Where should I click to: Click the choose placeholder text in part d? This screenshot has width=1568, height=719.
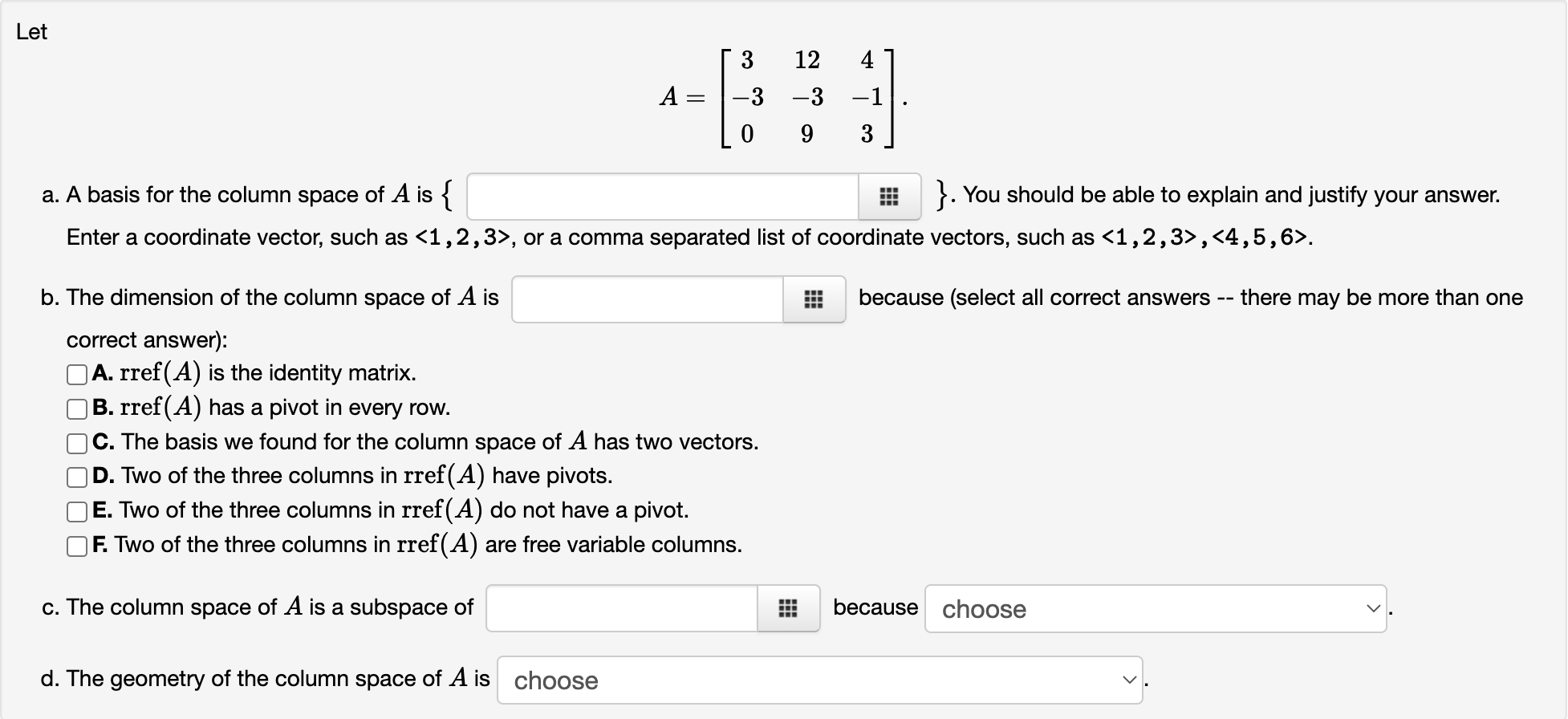(x=554, y=680)
